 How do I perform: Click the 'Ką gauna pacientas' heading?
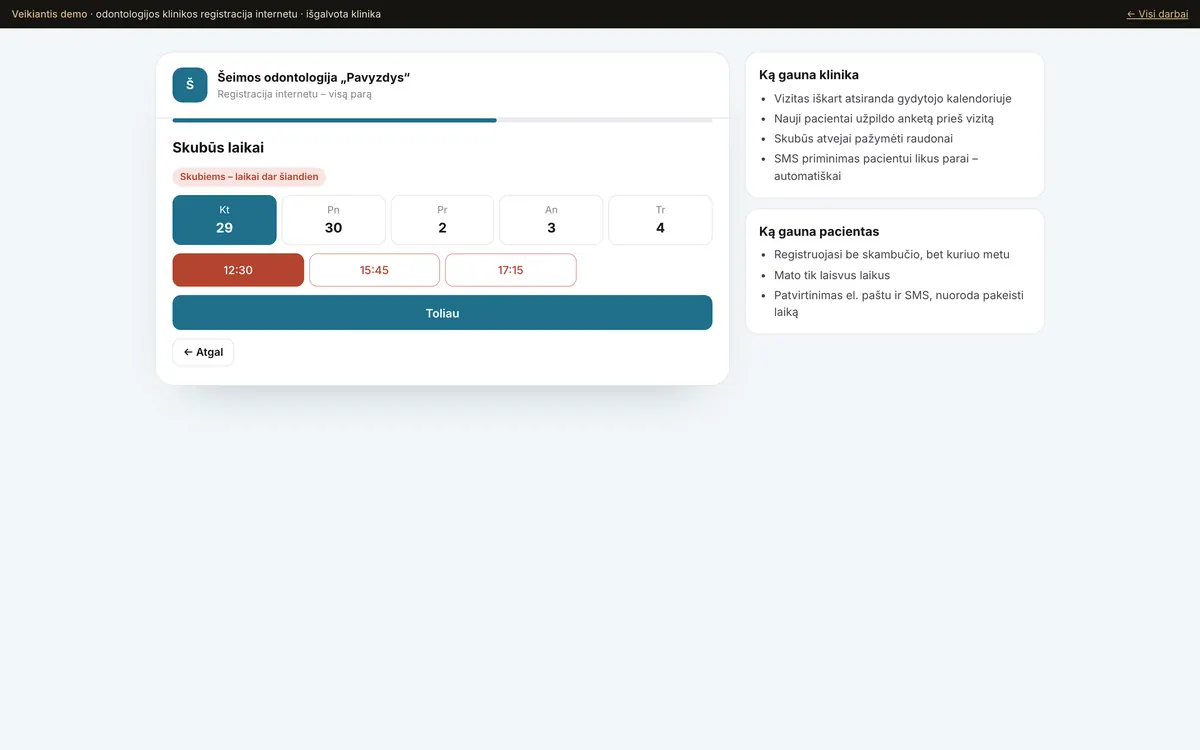coord(819,232)
